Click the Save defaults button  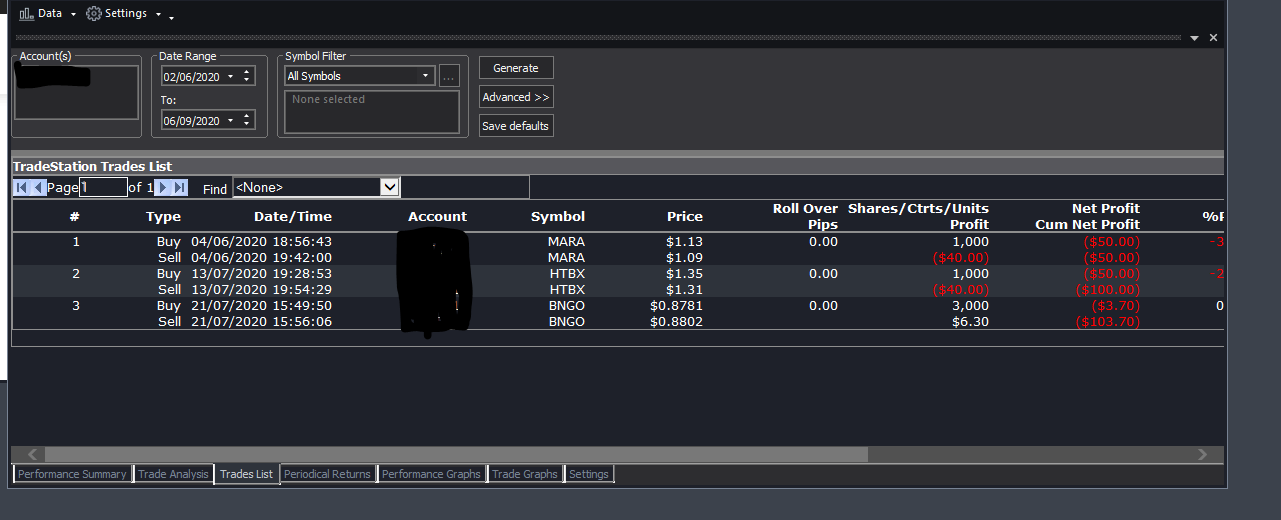coord(516,126)
